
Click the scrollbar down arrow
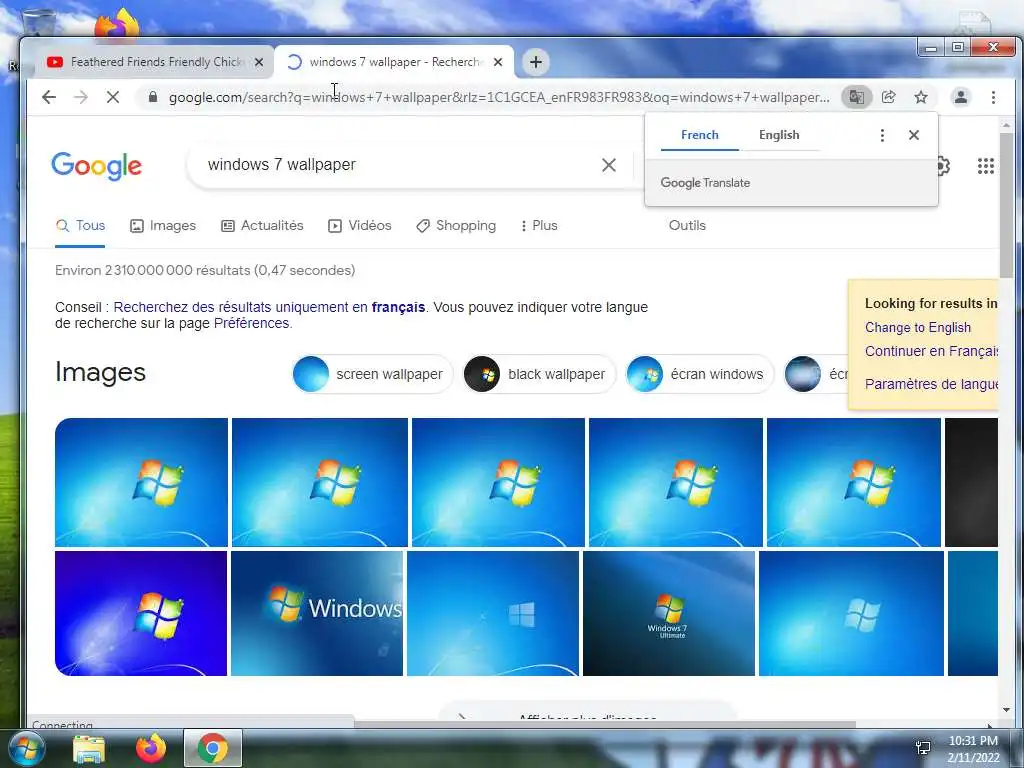1006,710
